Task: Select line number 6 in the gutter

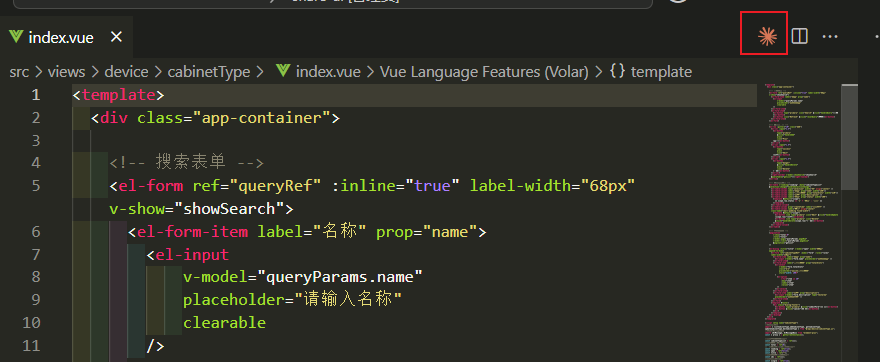Action: click(x=36, y=232)
